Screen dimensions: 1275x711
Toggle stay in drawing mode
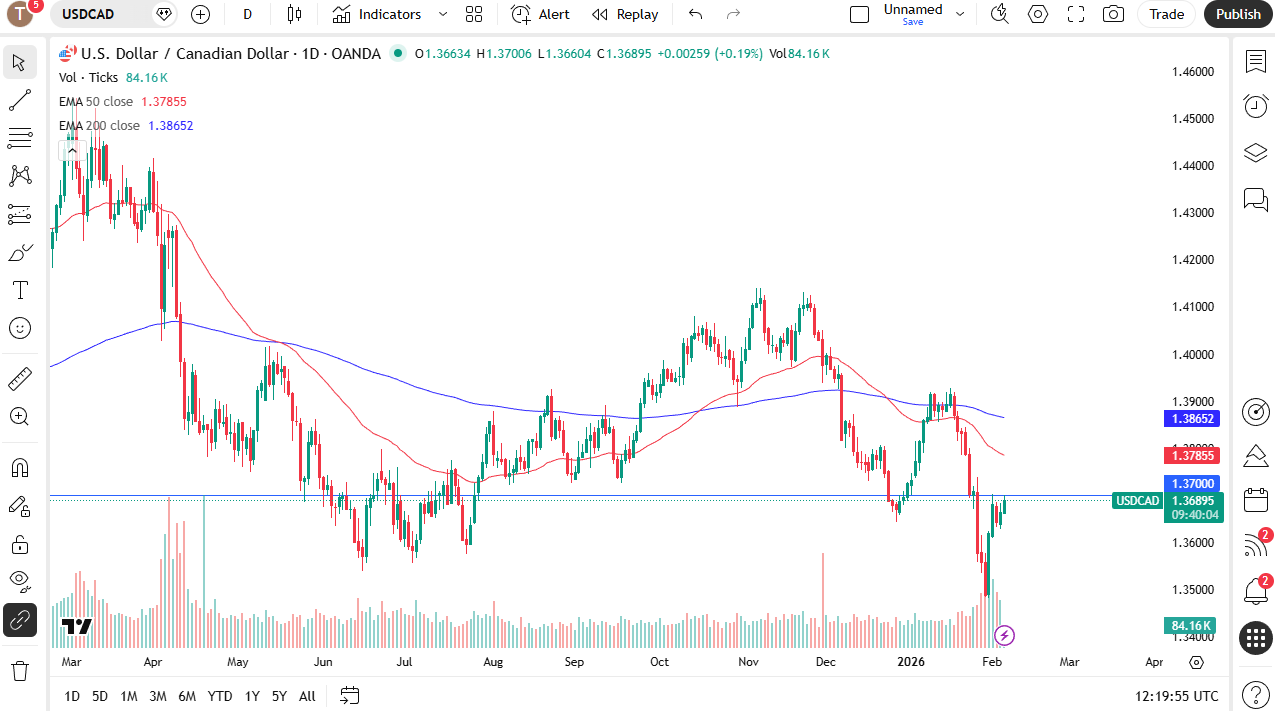(19, 506)
